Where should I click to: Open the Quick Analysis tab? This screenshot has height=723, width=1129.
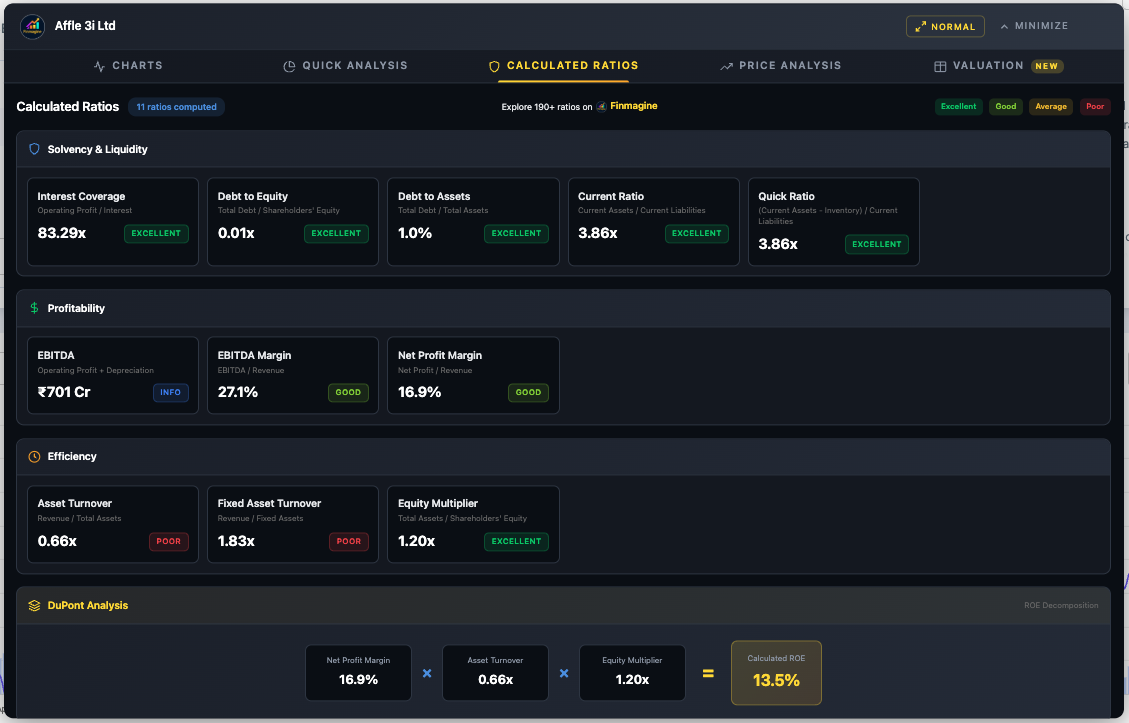(x=345, y=66)
